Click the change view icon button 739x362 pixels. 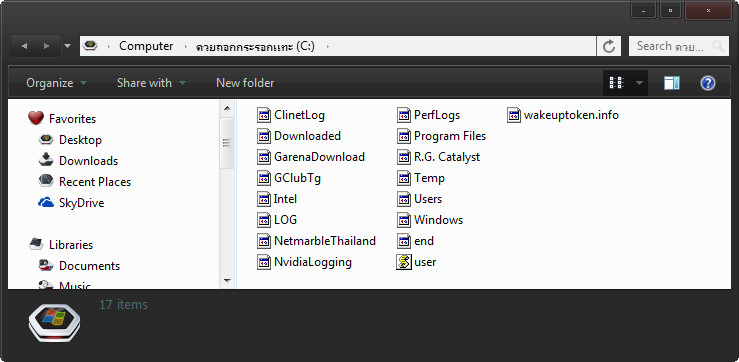(616, 83)
